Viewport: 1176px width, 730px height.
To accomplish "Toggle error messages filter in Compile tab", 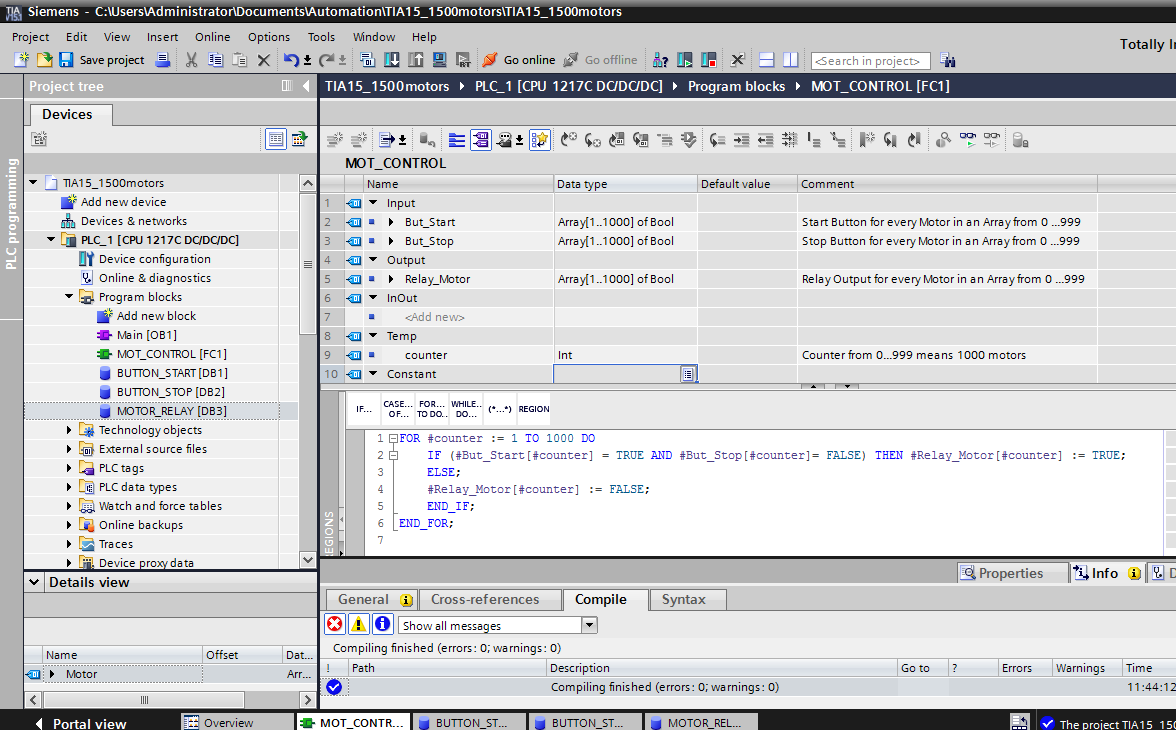I will tap(334, 624).
